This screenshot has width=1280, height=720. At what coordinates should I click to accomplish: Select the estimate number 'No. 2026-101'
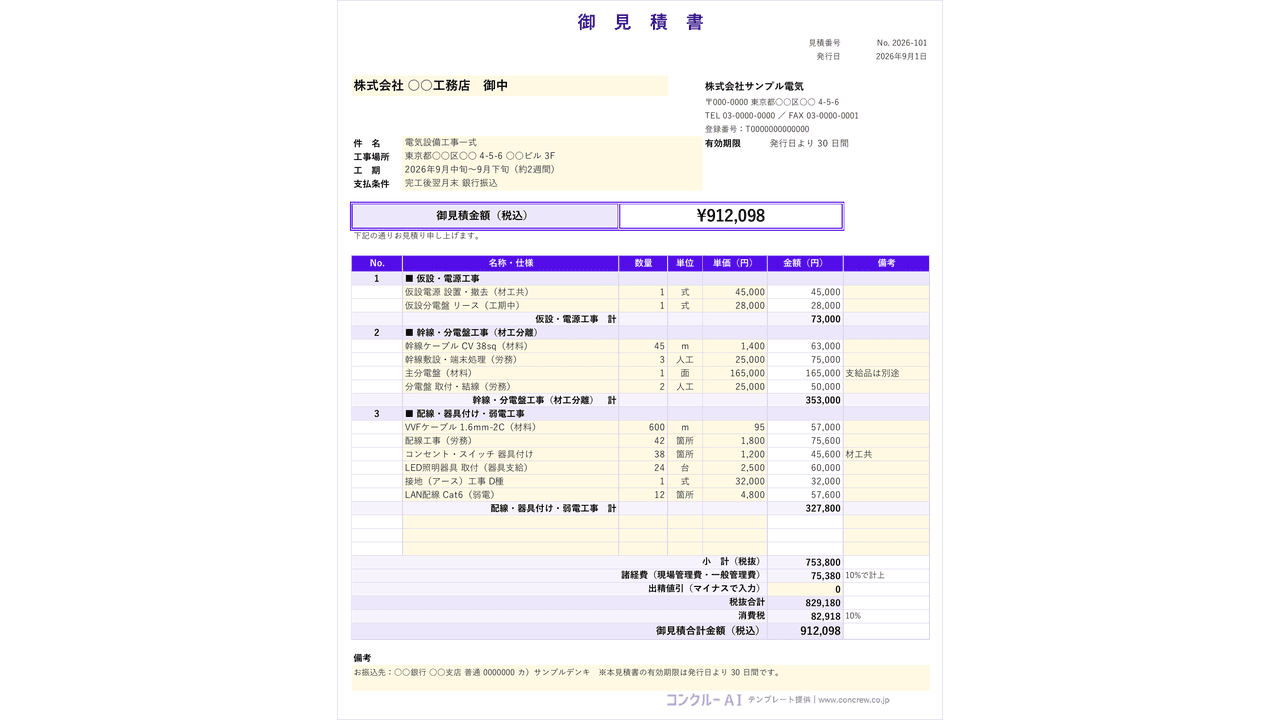click(x=901, y=43)
